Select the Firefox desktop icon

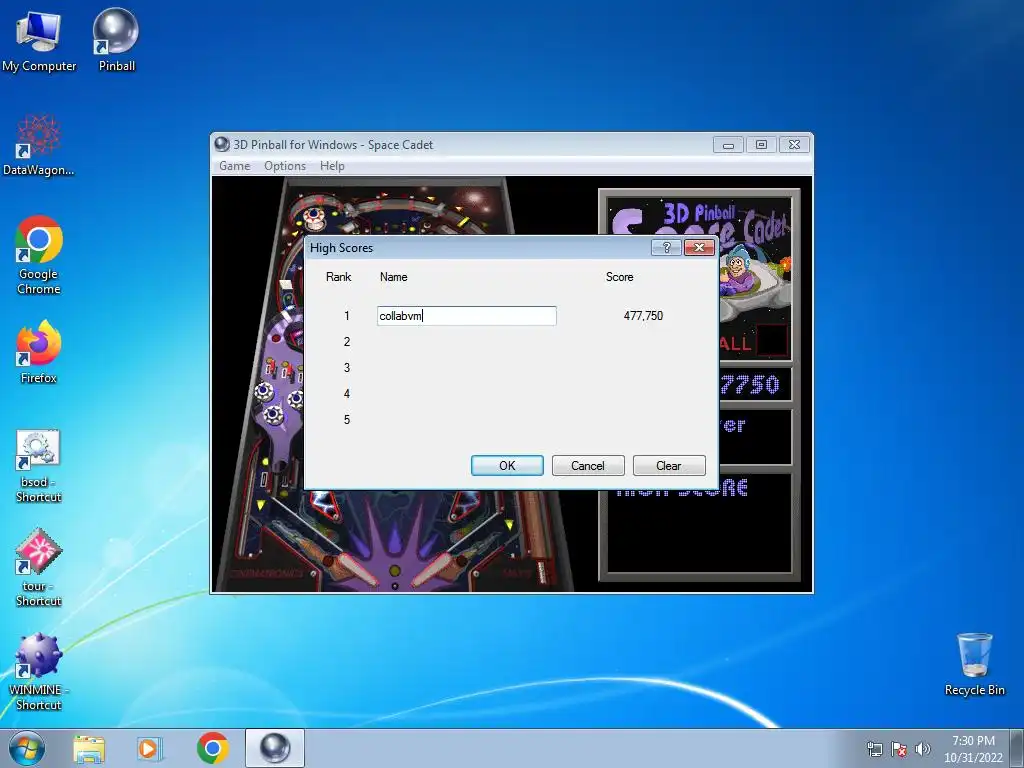[39, 351]
